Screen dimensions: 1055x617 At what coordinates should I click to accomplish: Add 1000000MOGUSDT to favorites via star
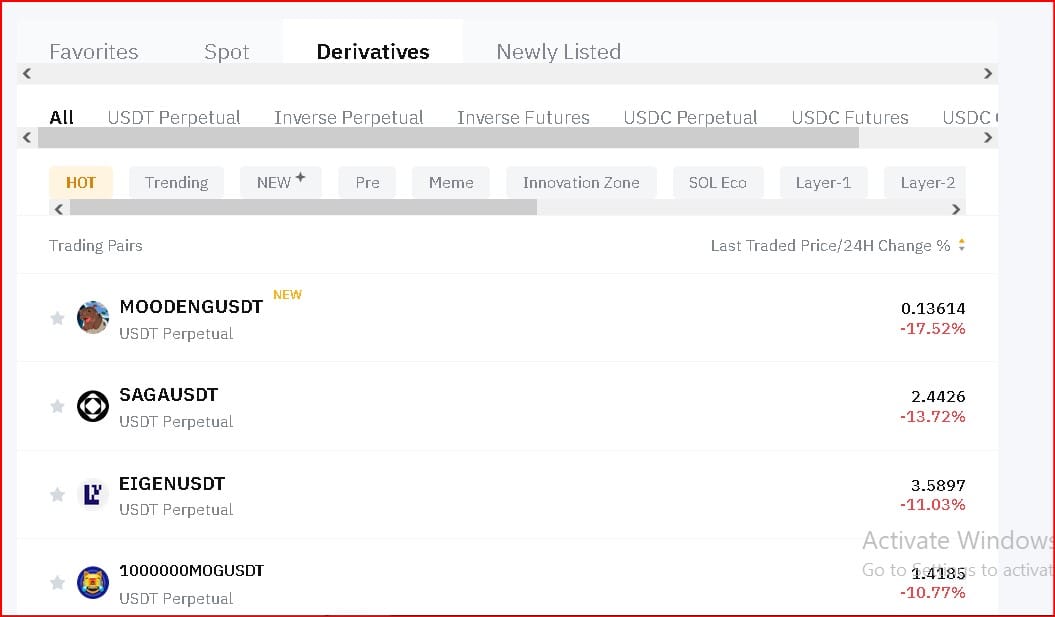[x=57, y=582]
